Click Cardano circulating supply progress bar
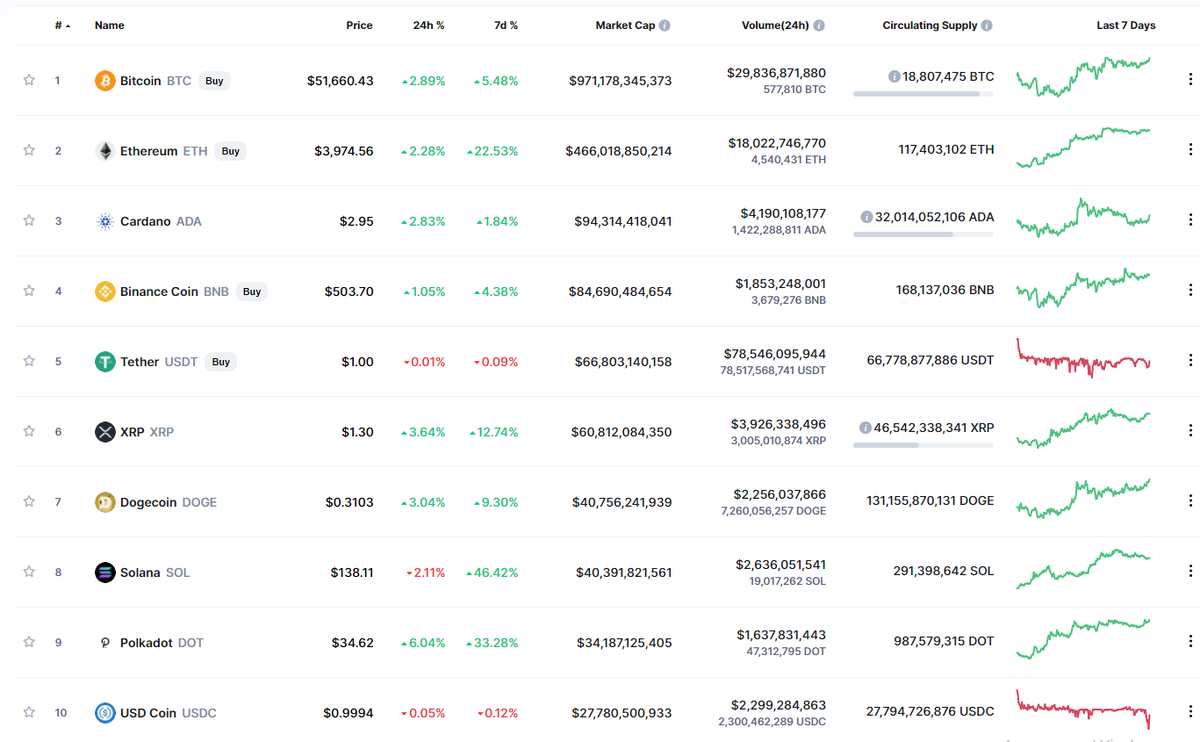 pyautogui.click(x=923, y=234)
